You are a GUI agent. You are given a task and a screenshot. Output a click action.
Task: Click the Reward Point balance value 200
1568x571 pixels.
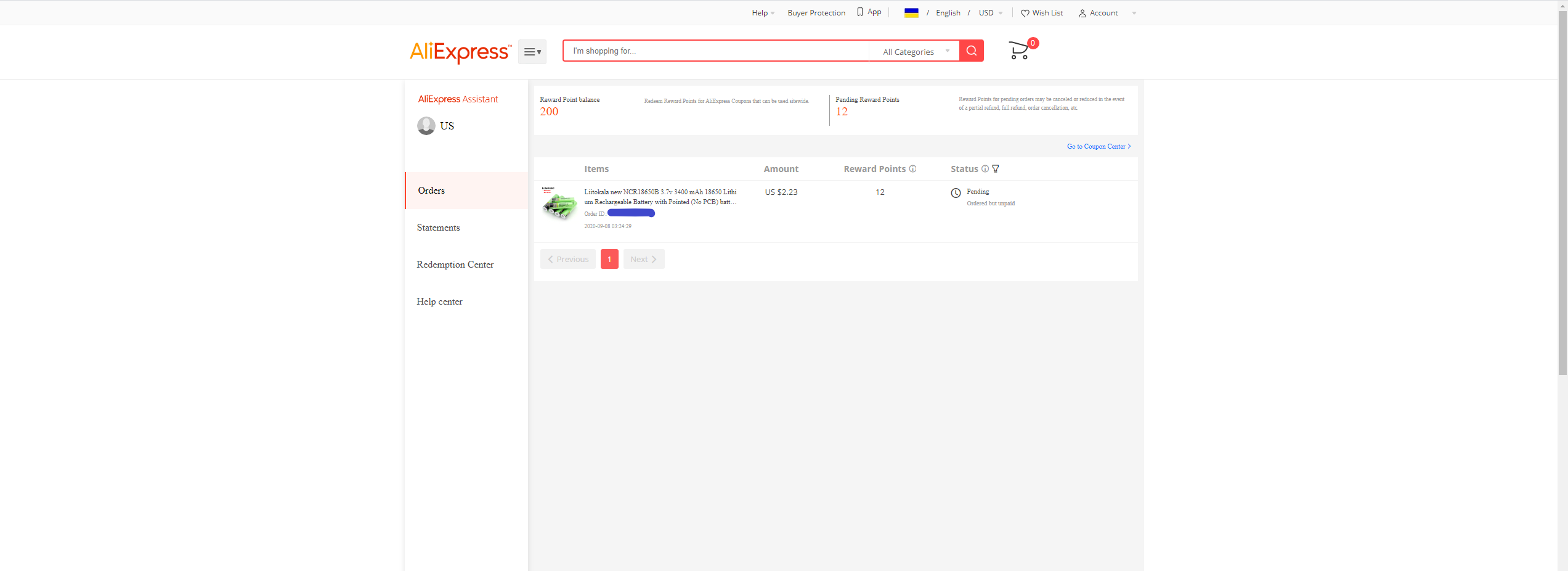(x=549, y=112)
